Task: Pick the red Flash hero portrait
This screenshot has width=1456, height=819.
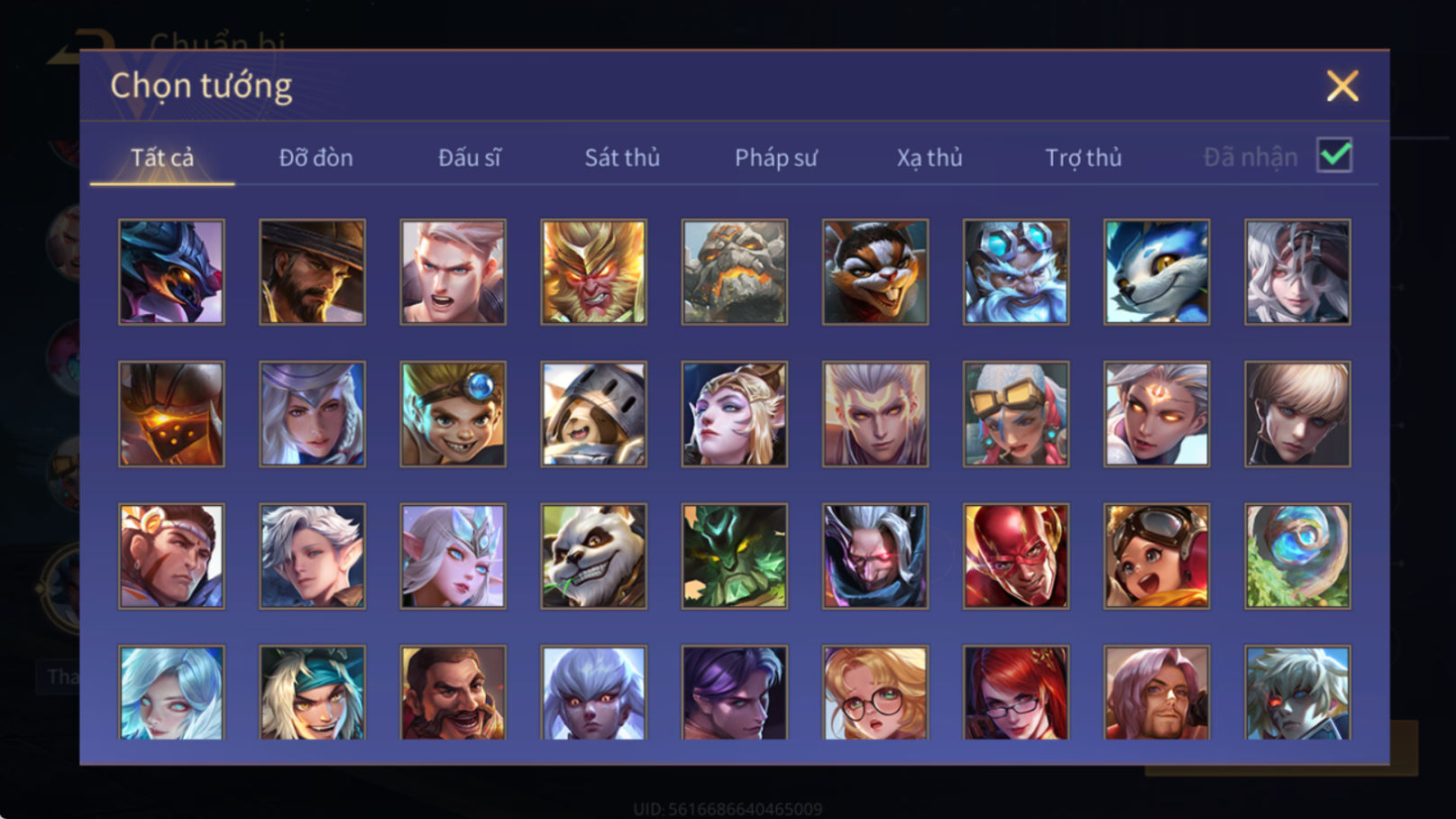Action: point(1016,556)
